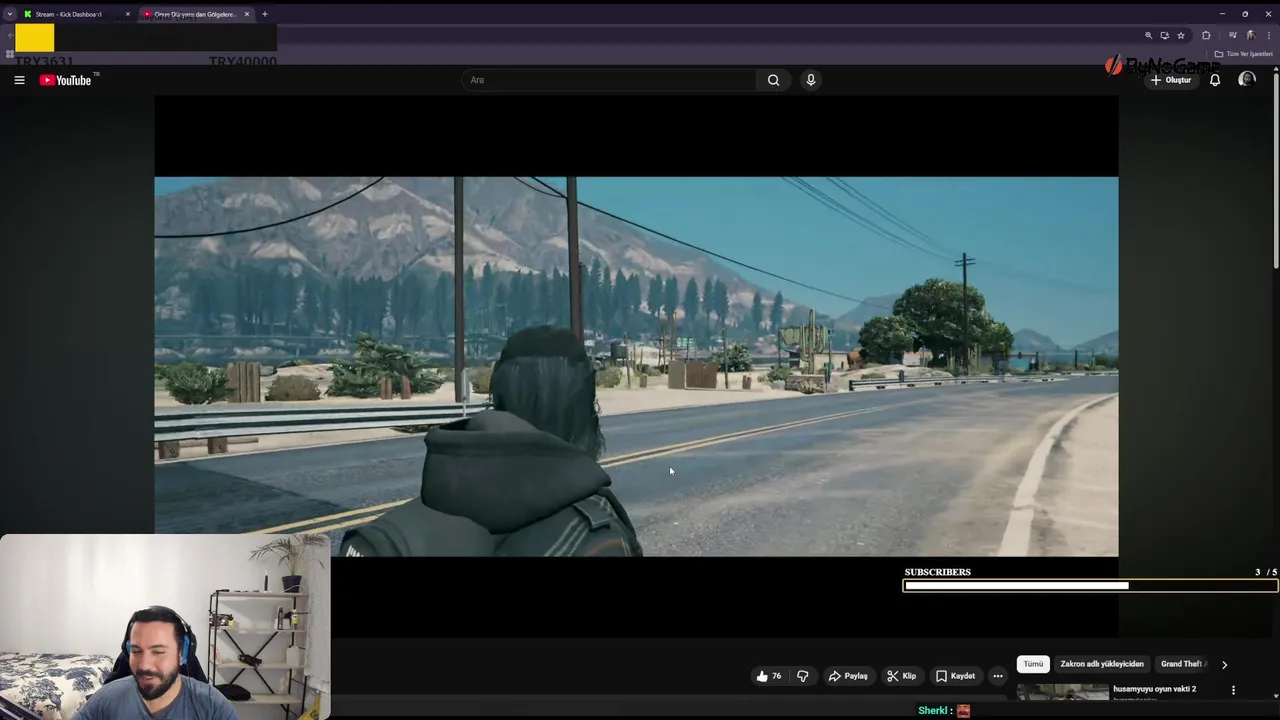This screenshot has height=720, width=1280.
Task: Click the SUBSCRIBERS progress bar overlay
Action: coord(1090,586)
